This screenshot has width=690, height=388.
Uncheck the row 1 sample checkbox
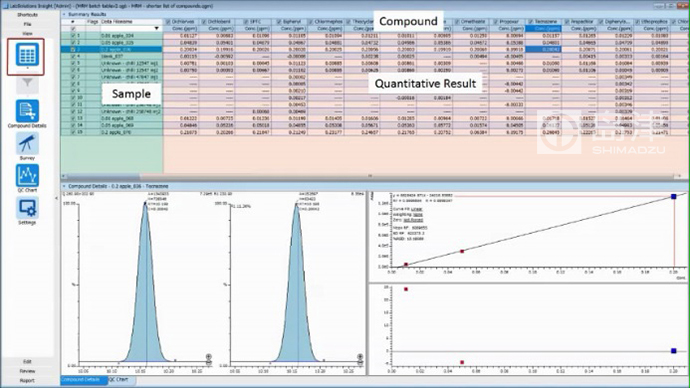(x=73, y=36)
